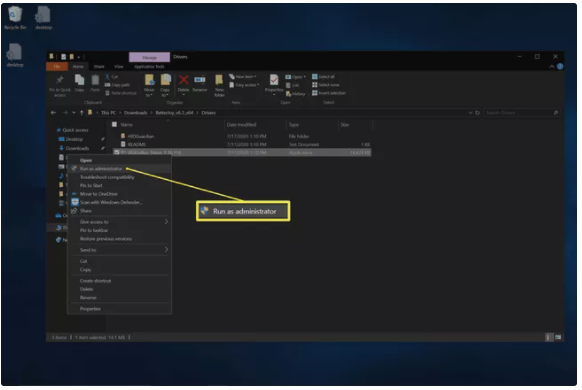Viewport: 582px width, 390px height.
Task: Click the Properties icon in the title bar toolbar
Action: pos(63,57)
